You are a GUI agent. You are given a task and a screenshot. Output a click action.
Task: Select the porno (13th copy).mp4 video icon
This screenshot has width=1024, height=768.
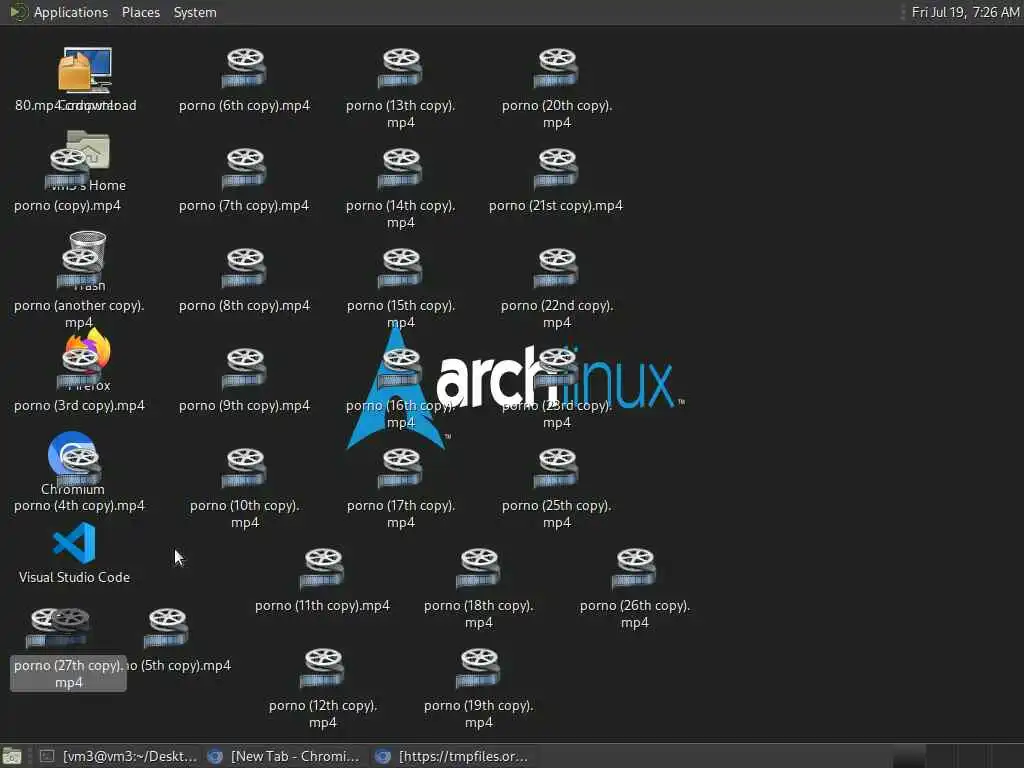pos(400,68)
